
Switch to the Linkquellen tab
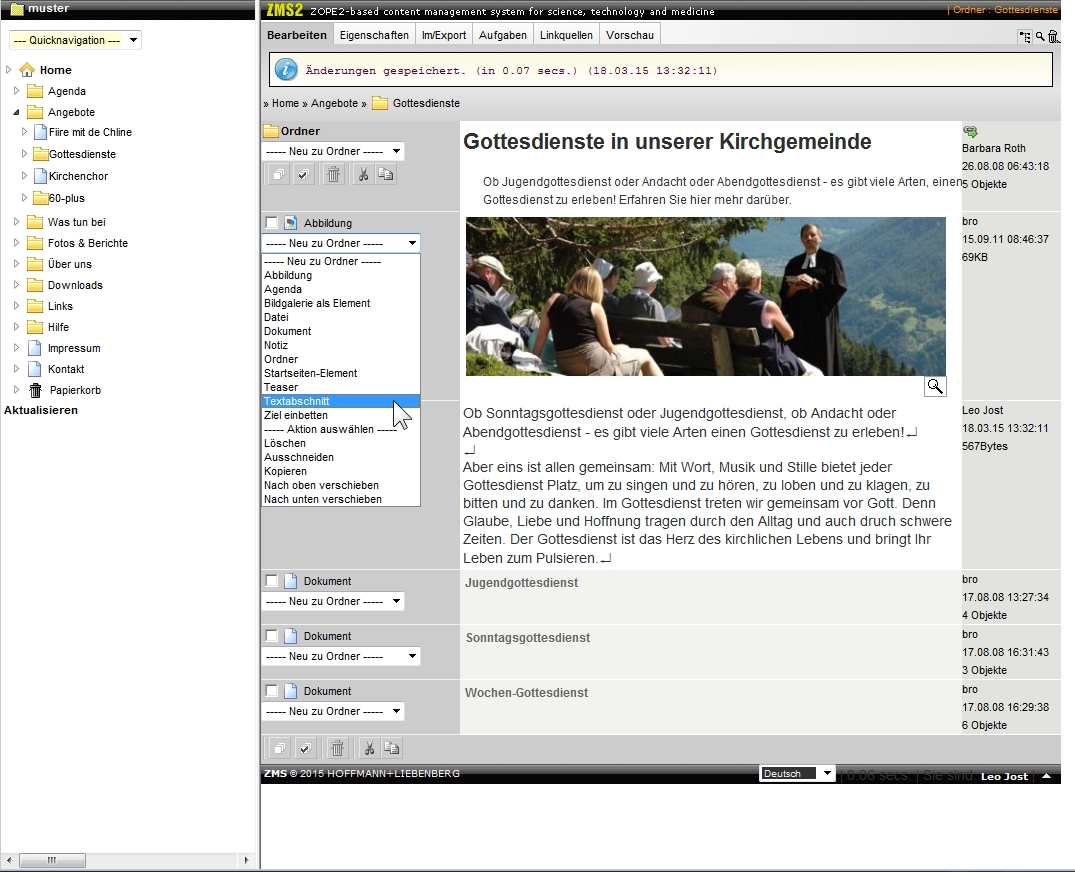[566, 35]
